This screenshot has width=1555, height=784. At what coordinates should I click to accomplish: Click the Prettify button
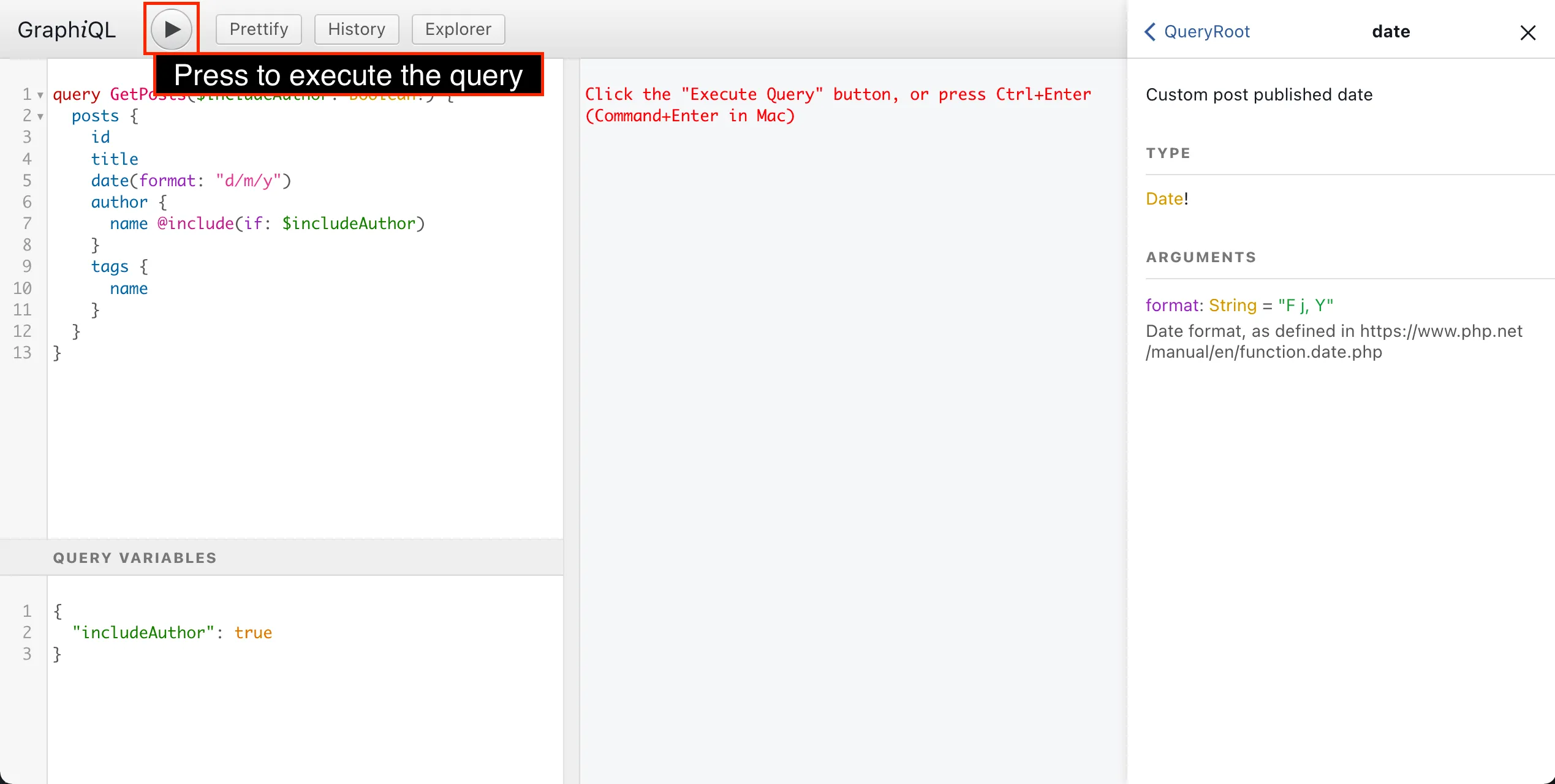(259, 29)
